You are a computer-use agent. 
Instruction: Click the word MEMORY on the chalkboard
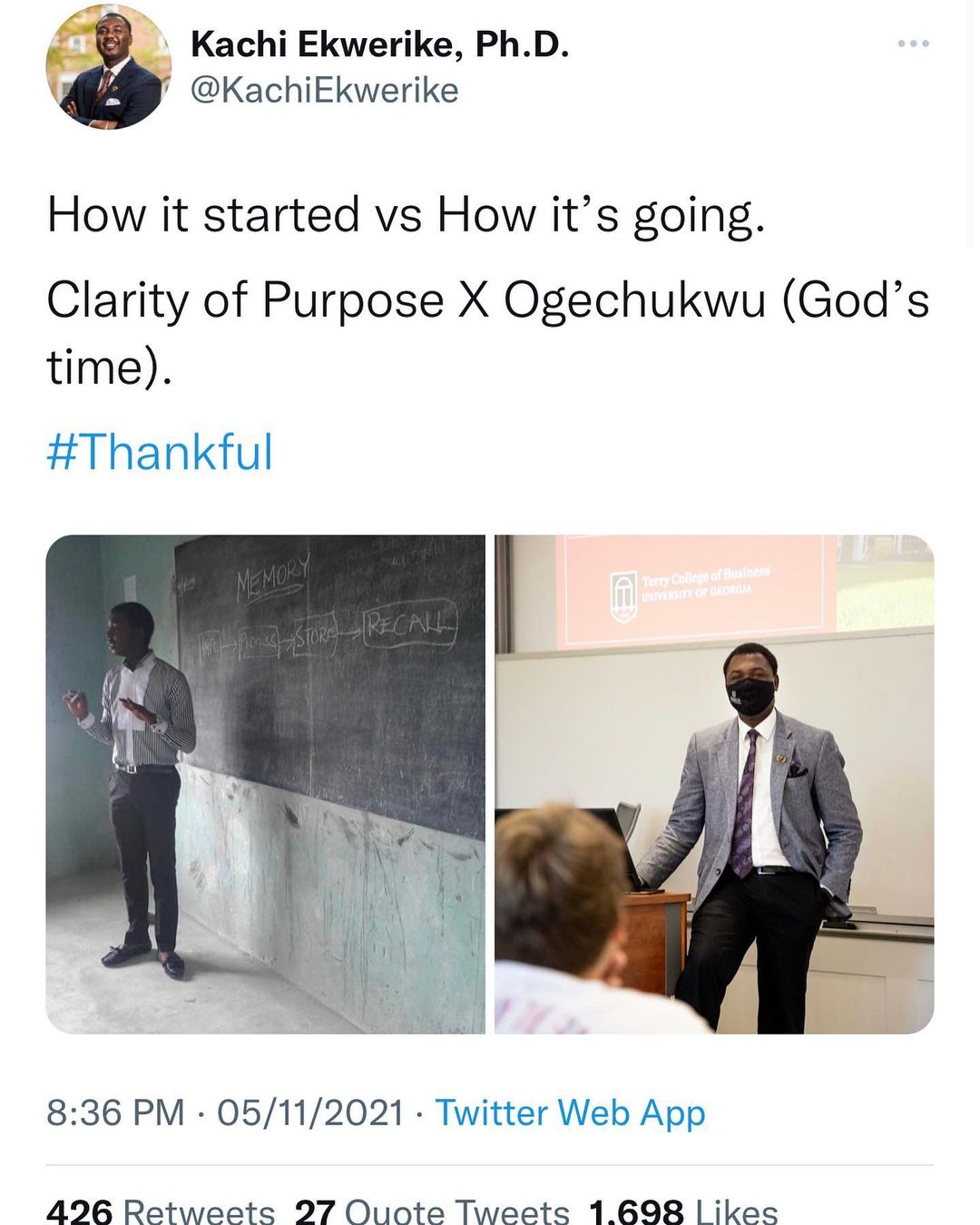point(271,578)
